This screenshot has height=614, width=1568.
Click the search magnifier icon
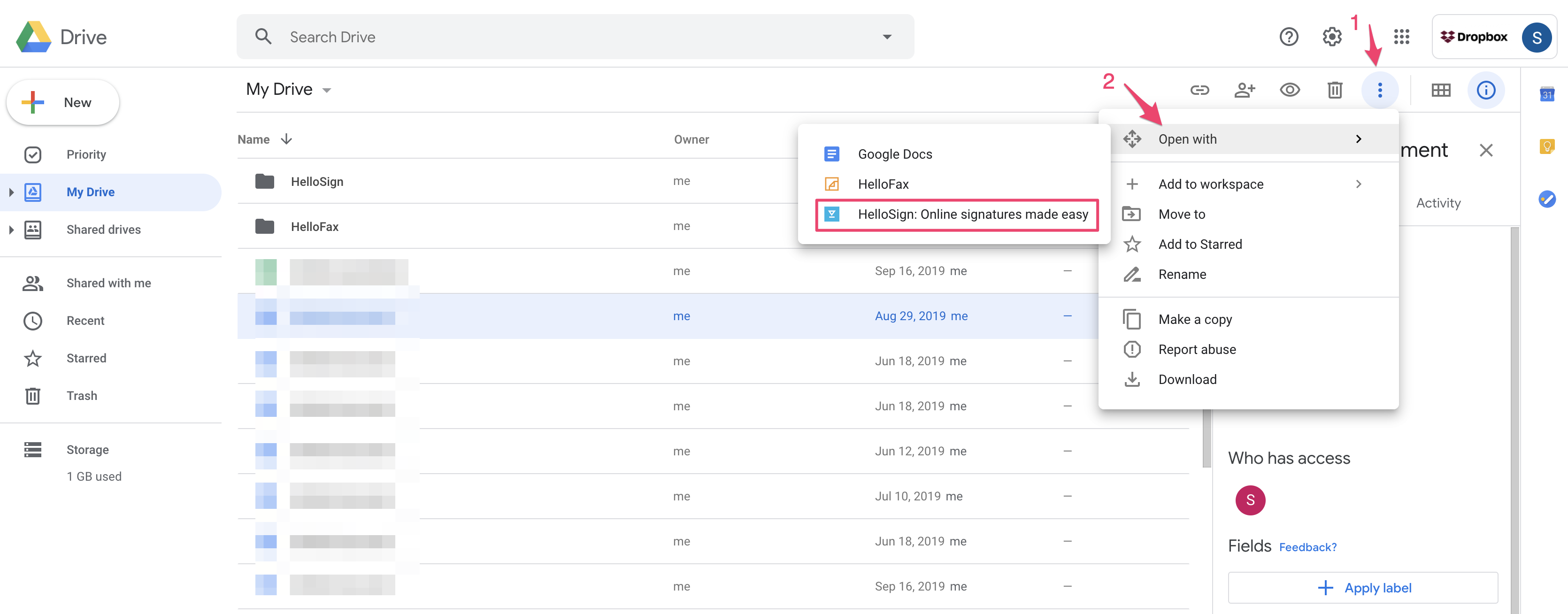263,37
